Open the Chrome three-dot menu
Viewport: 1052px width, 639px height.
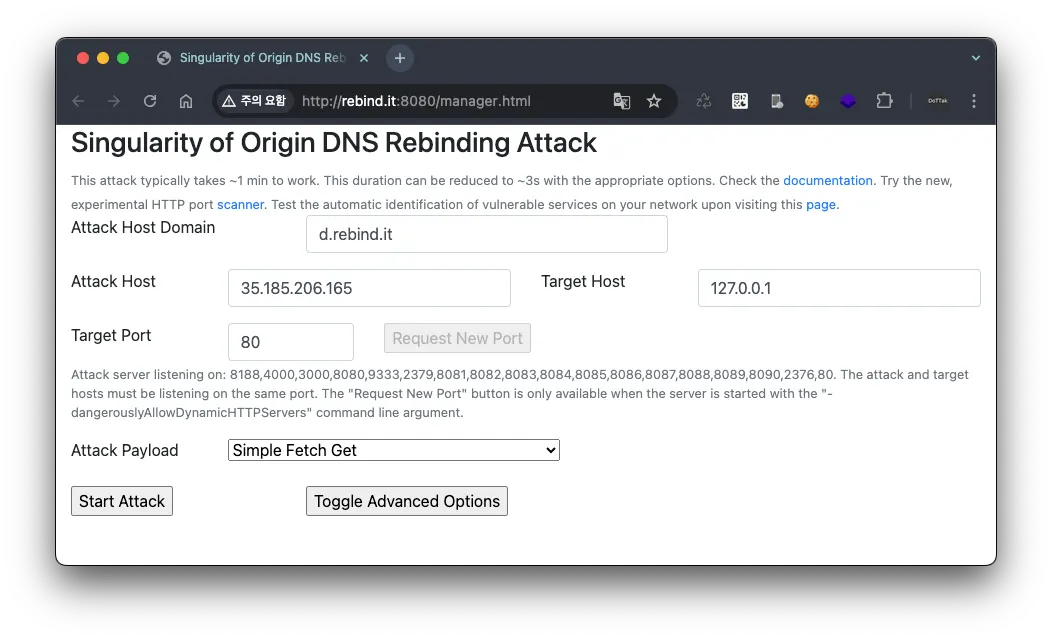tap(974, 101)
